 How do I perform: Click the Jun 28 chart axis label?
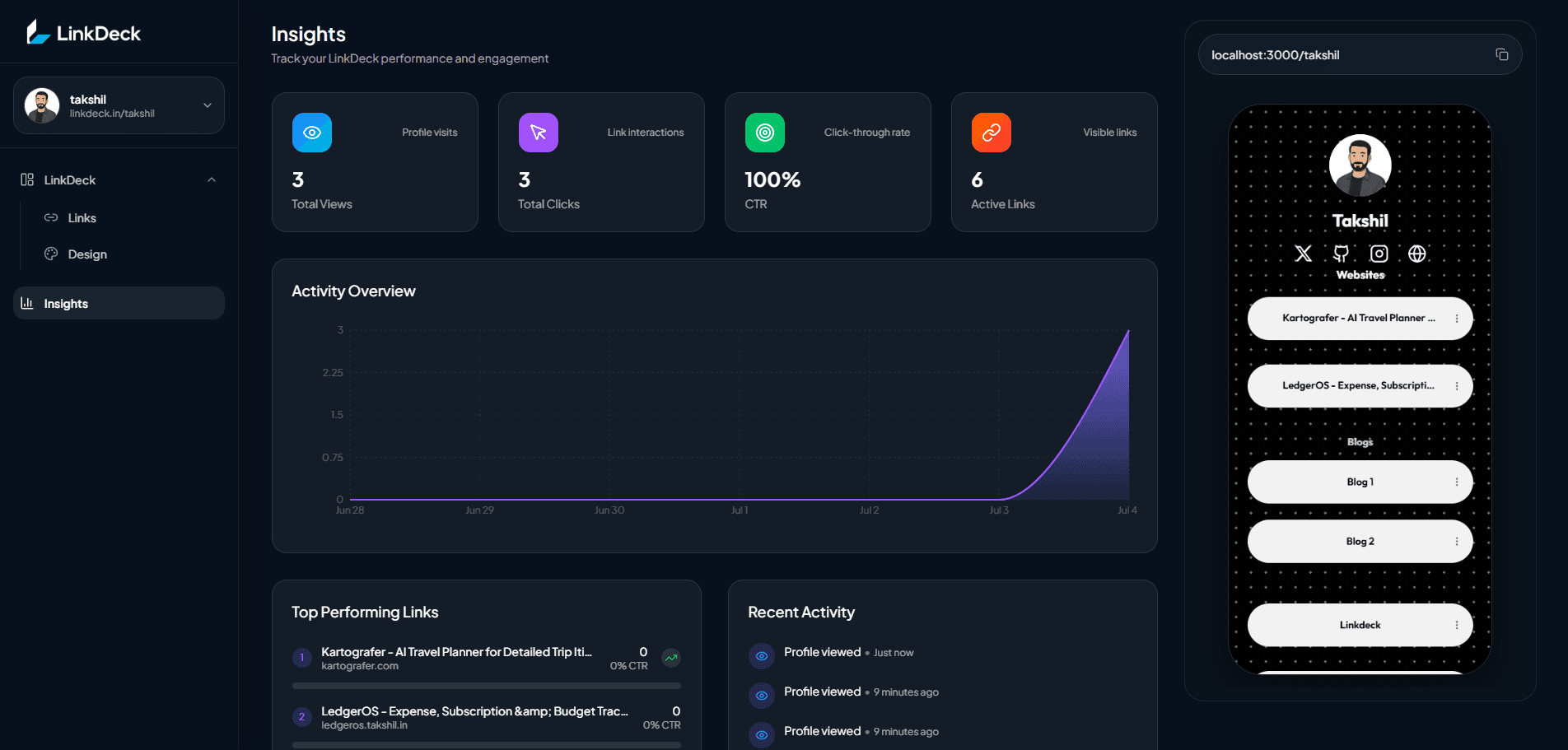(x=350, y=510)
